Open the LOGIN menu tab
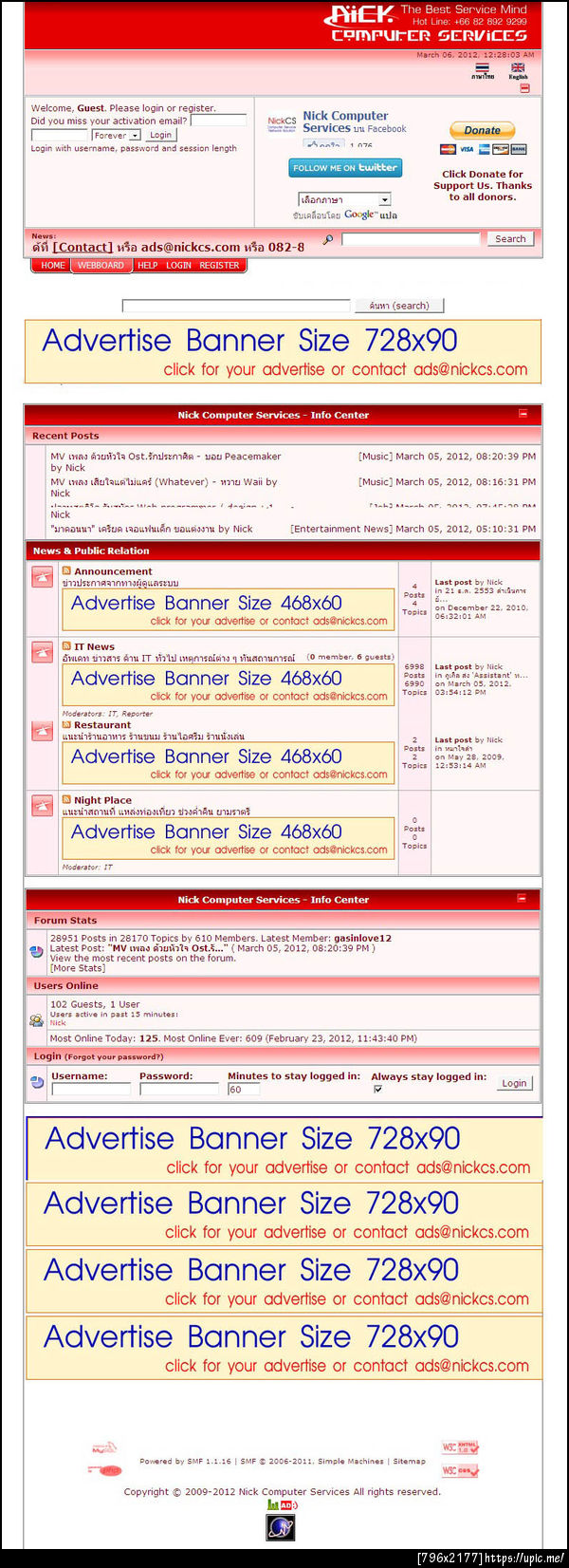 tap(178, 265)
